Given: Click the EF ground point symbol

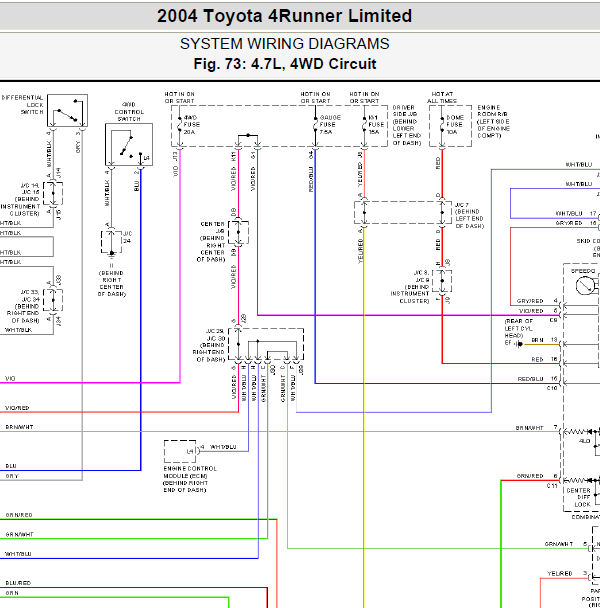Looking at the screenshot, I should [x=519, y=344].
